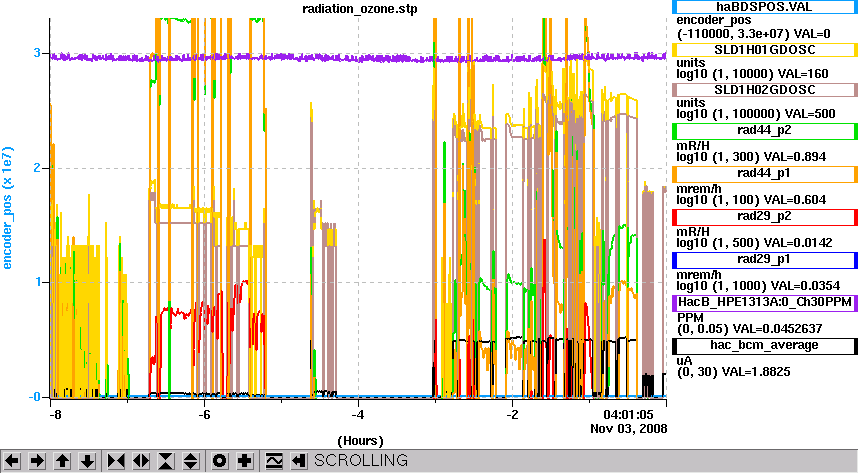The image size is (858, 473).
Task: Click the y-axis value 3 label
Action: (37, 53)
